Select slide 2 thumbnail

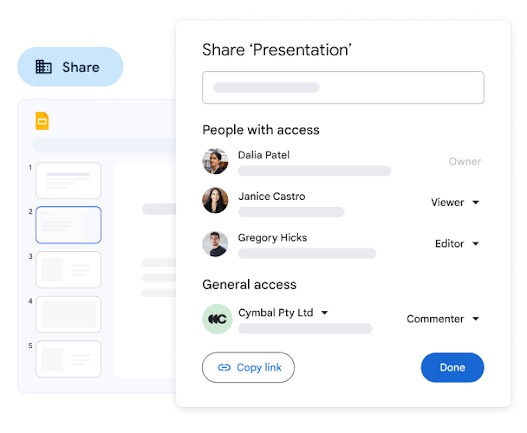pyautogui.click(x=69, y=225)
